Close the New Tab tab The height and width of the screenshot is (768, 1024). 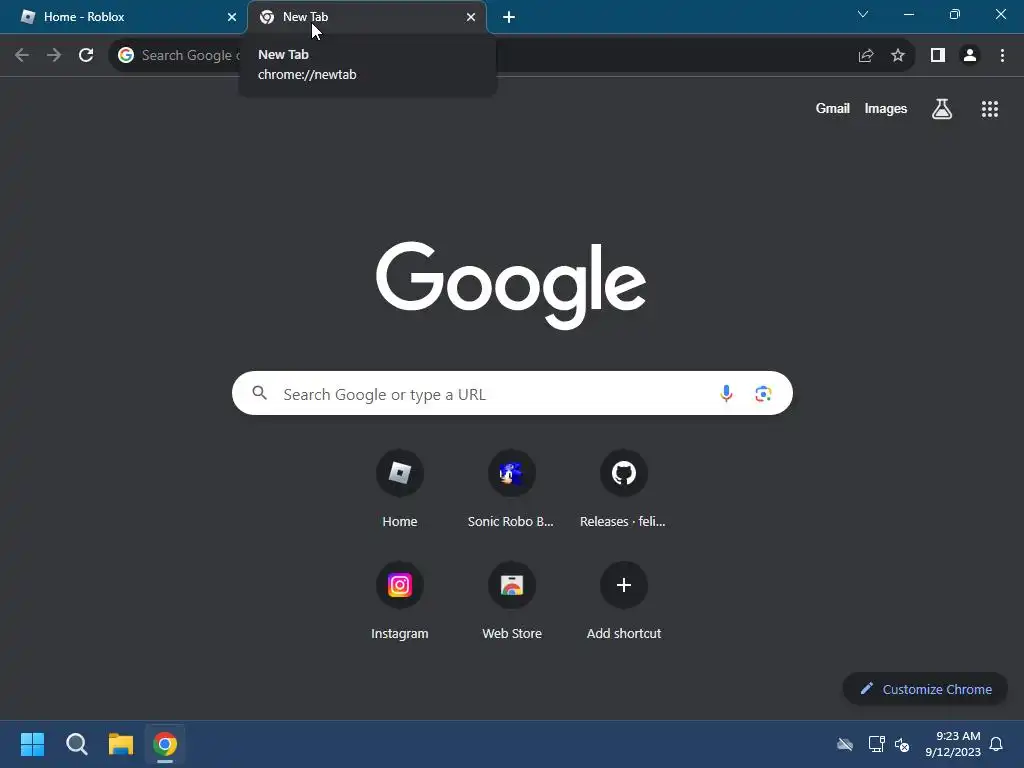pos(471,17)
